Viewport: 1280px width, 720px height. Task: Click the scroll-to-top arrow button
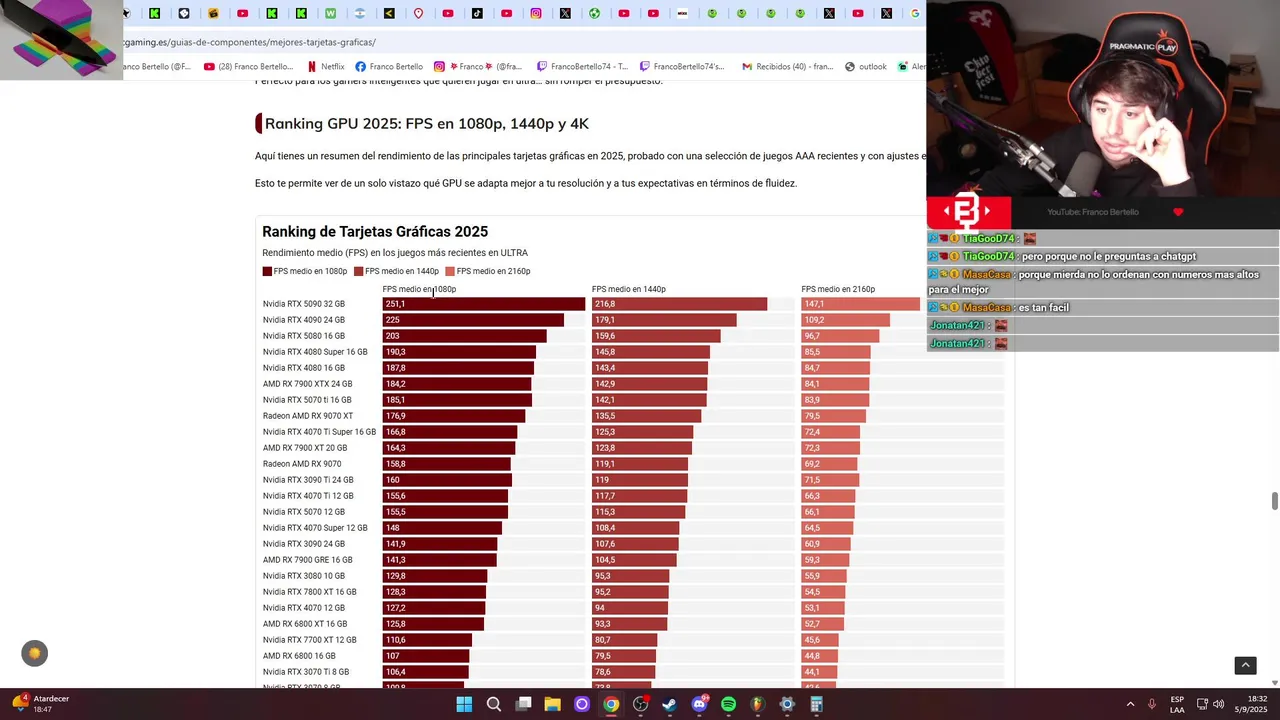1245,665
